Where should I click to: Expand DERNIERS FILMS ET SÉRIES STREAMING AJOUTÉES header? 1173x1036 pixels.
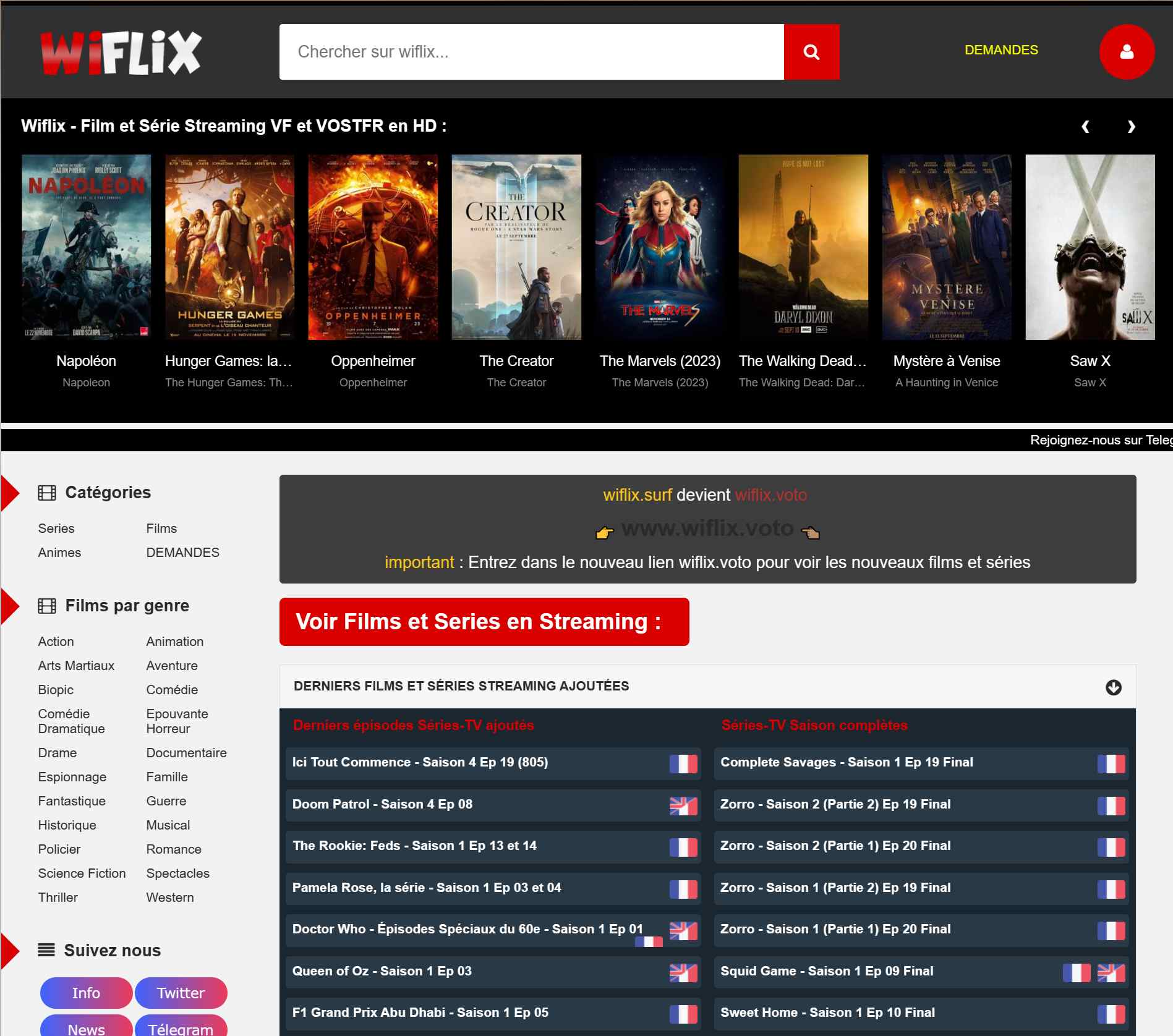tap(707, 687)
